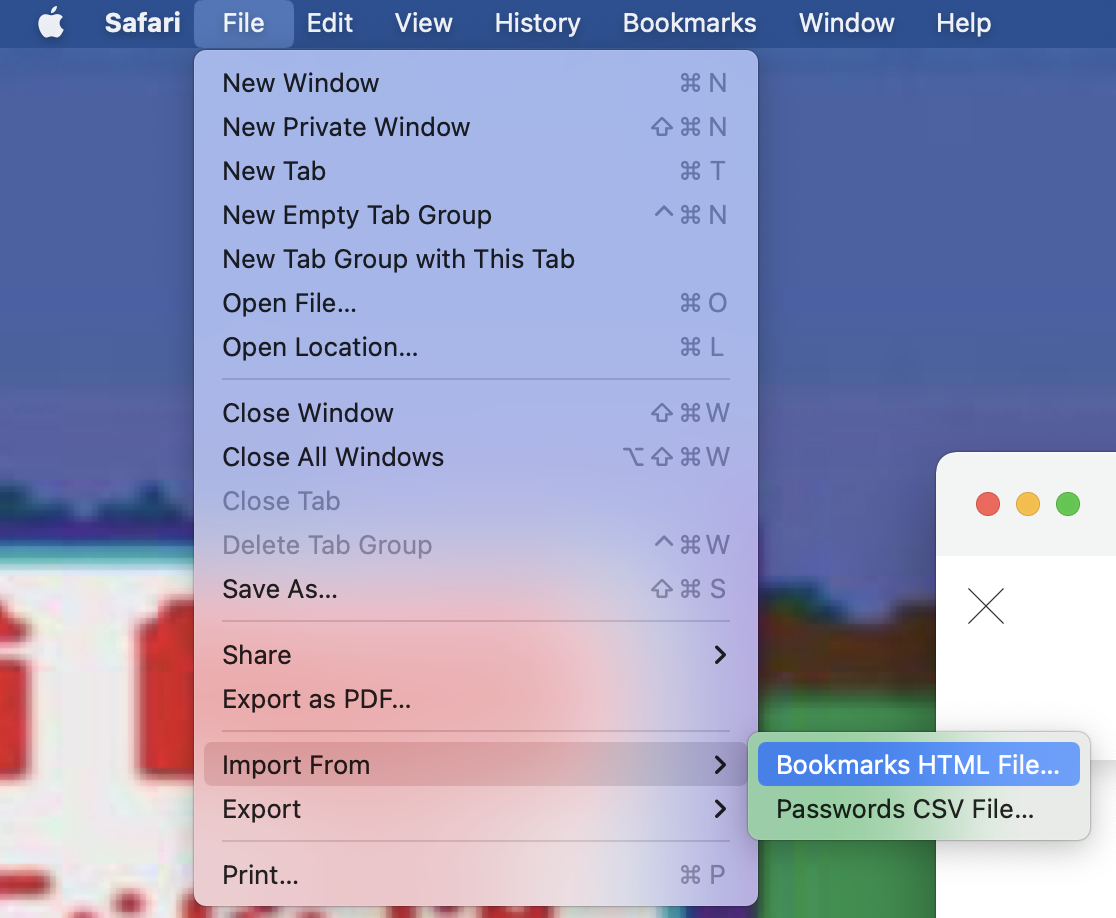Expand the Share submenu
Screen dimensions: 1116x918
click(x=475, y=655)
